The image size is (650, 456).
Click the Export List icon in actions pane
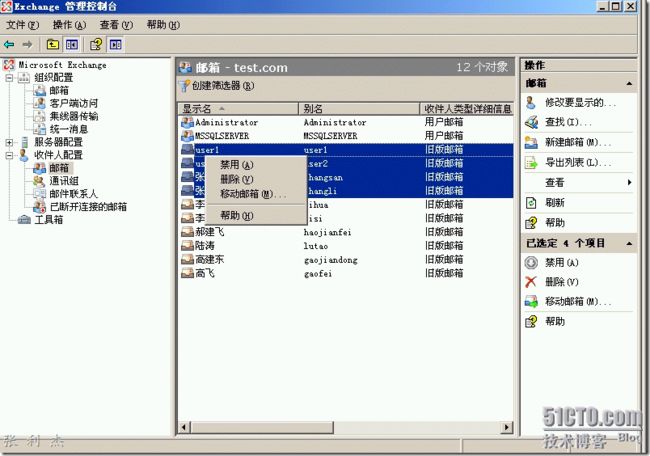tap(531, 163)
